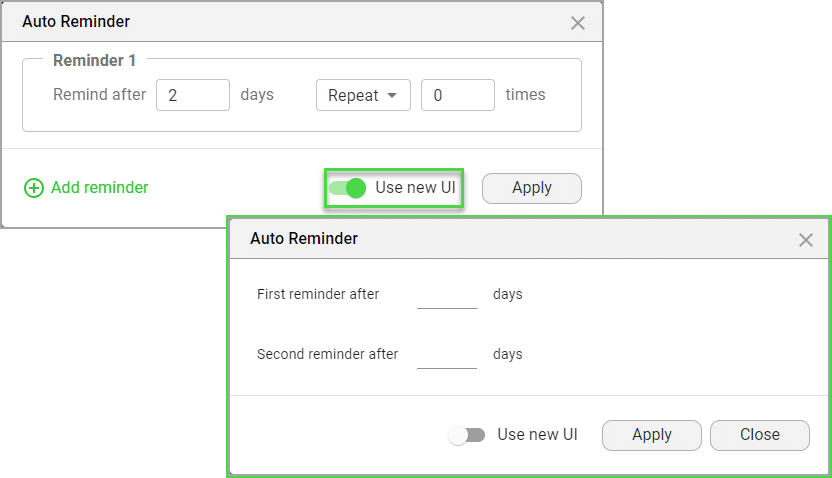Image resolution: width=832 pixels, height=478 pixels.
Task: Close the upper Auto Reminder dialog with X
Action: [x=578, y=23]
